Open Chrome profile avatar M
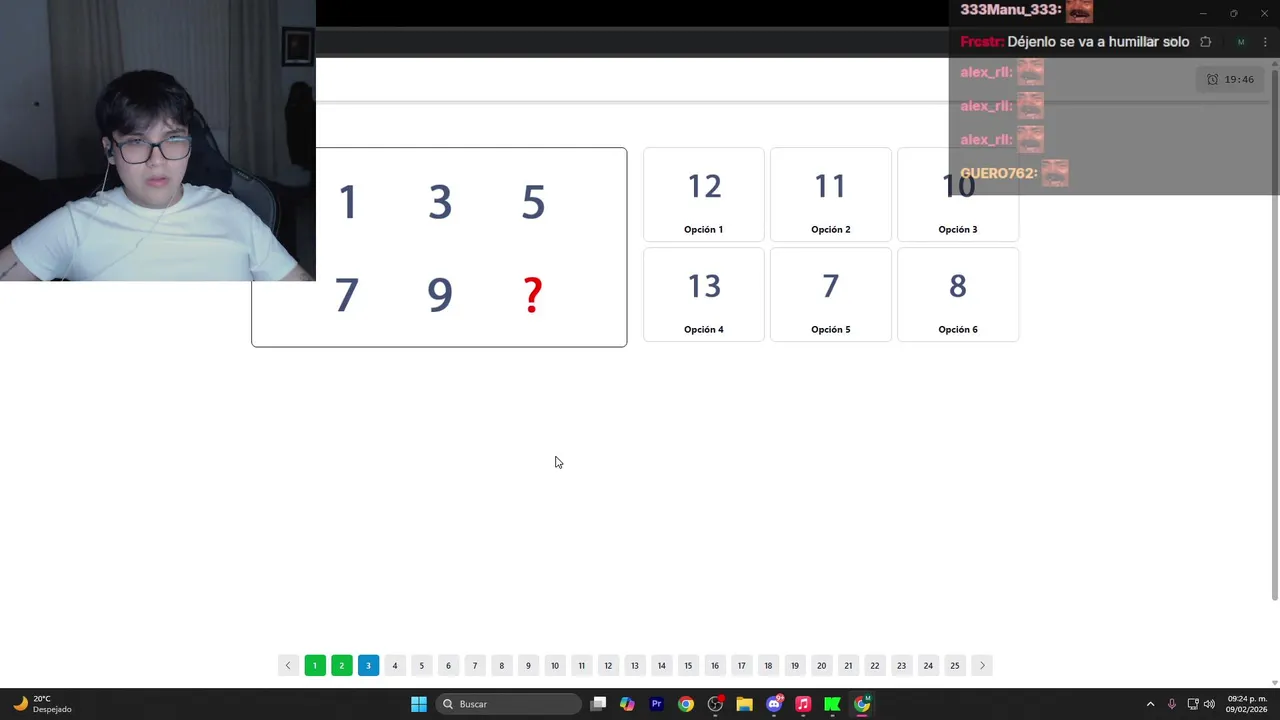1280x720 pixels. point(1241,42)
